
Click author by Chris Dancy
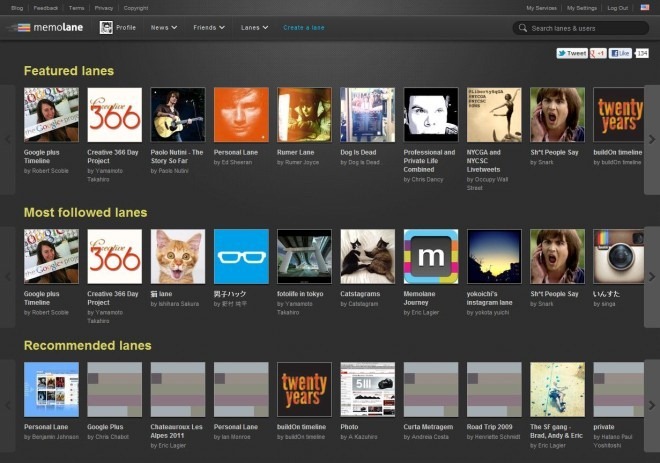point(423,179)
